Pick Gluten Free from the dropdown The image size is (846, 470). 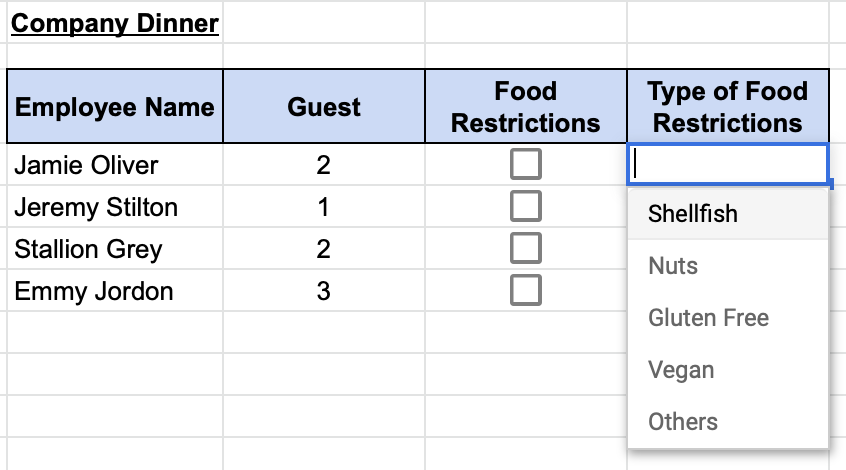708,318
